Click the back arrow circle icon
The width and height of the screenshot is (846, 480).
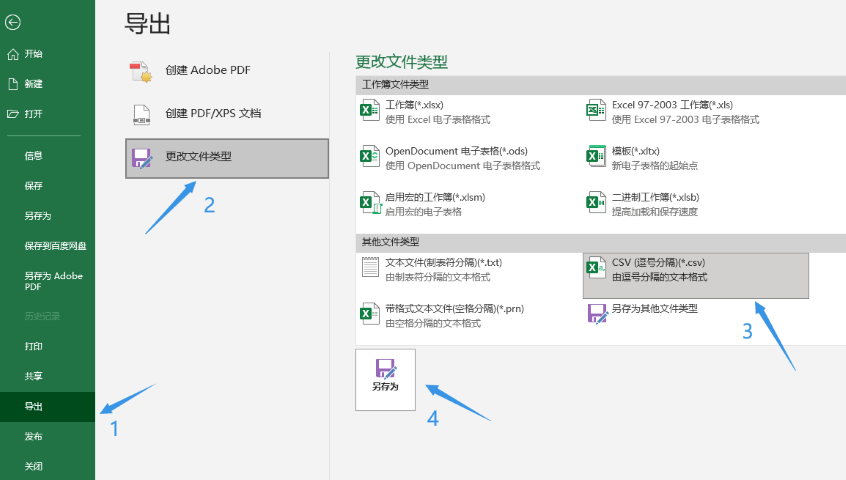pos(12,22)
